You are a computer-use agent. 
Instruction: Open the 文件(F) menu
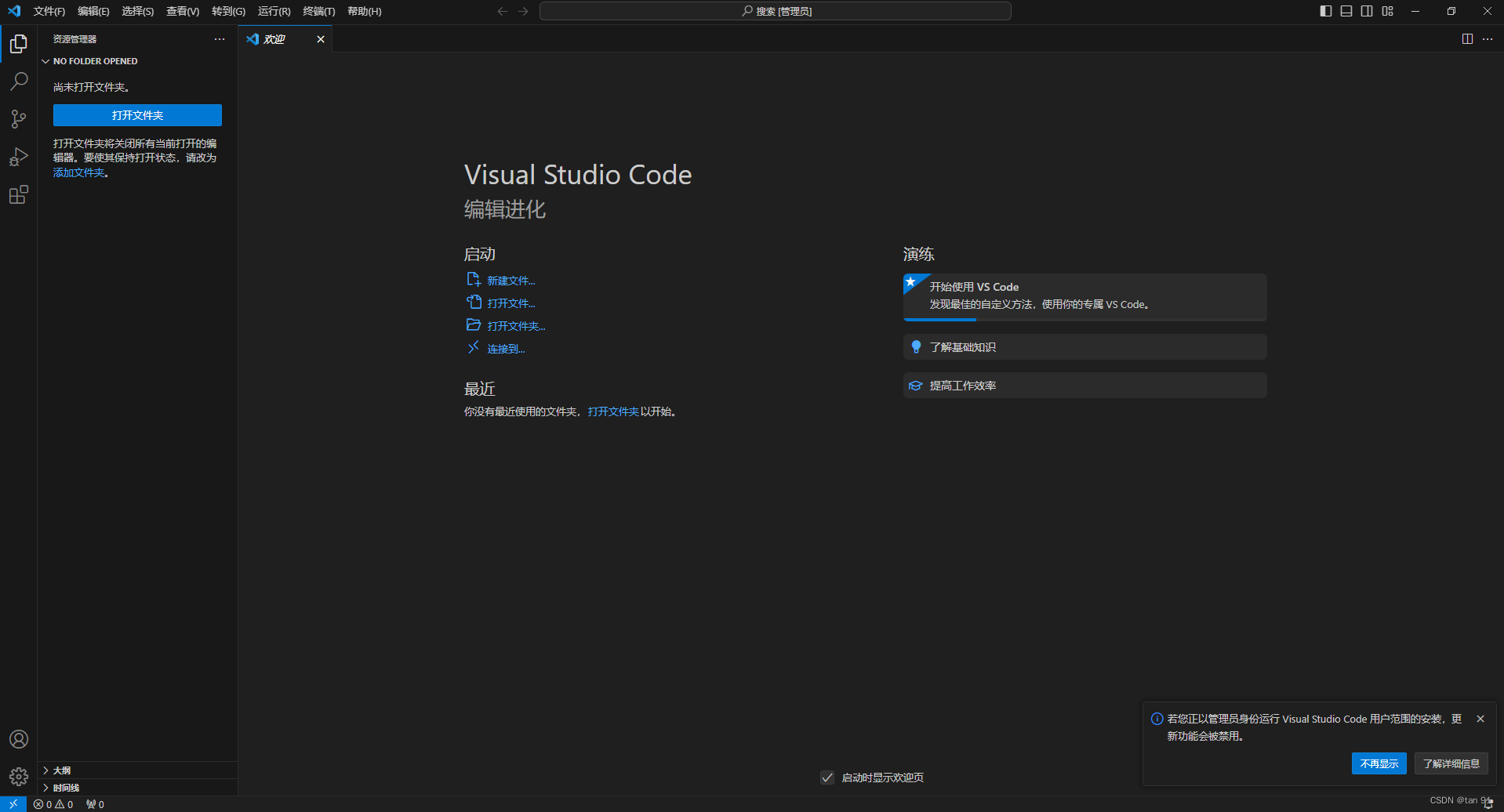click(x=49, y=11)
